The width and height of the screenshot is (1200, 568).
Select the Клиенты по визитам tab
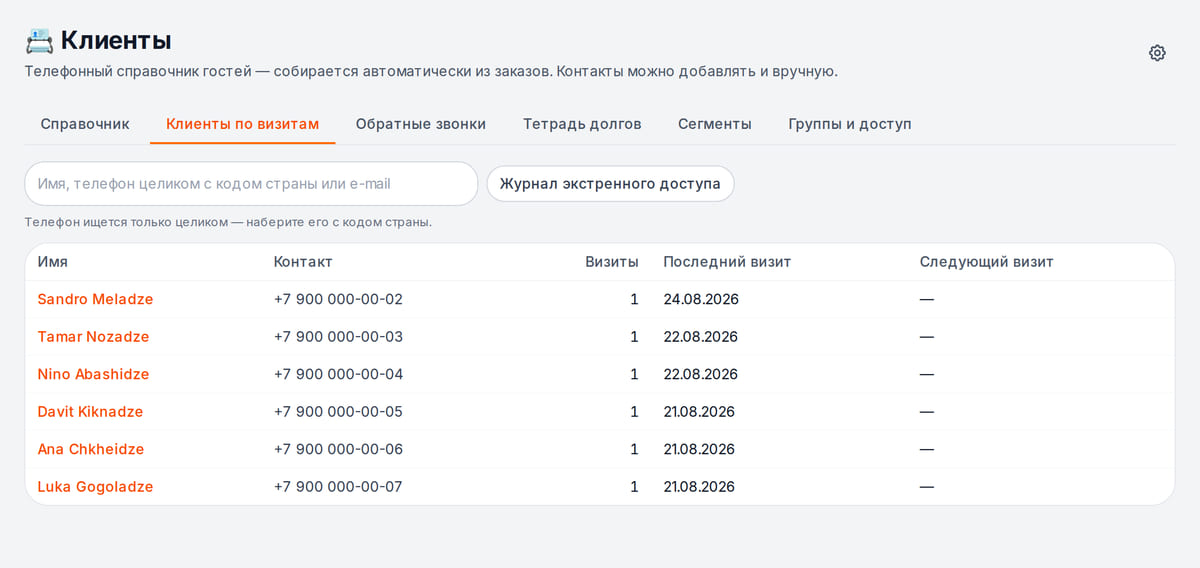[243, 124]
